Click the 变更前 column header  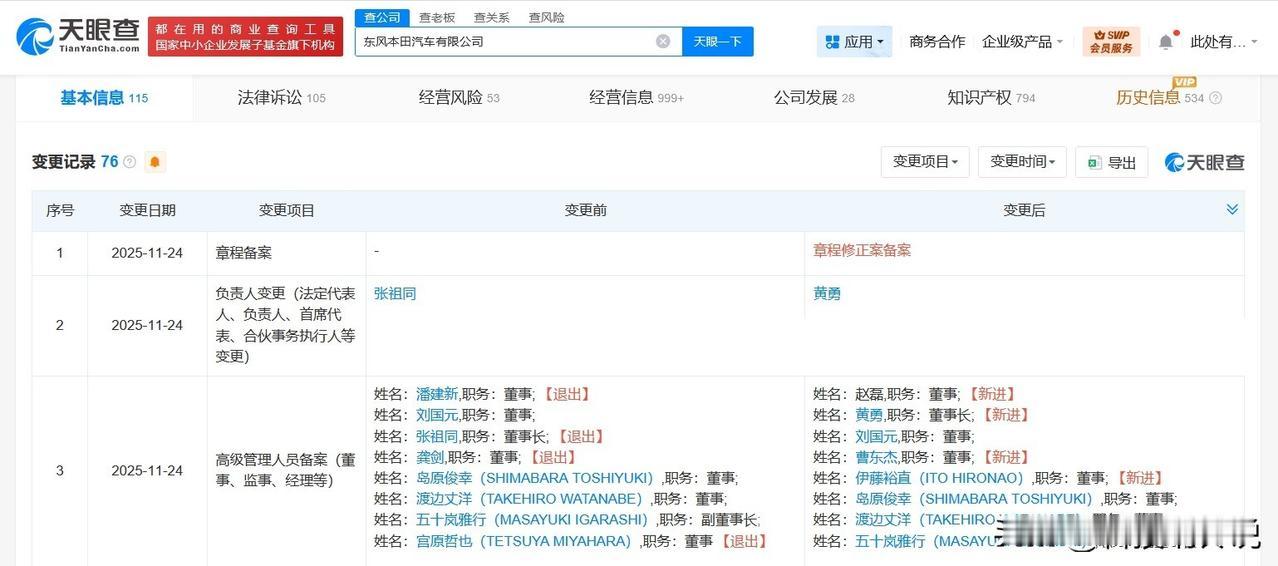coord(585,210)
